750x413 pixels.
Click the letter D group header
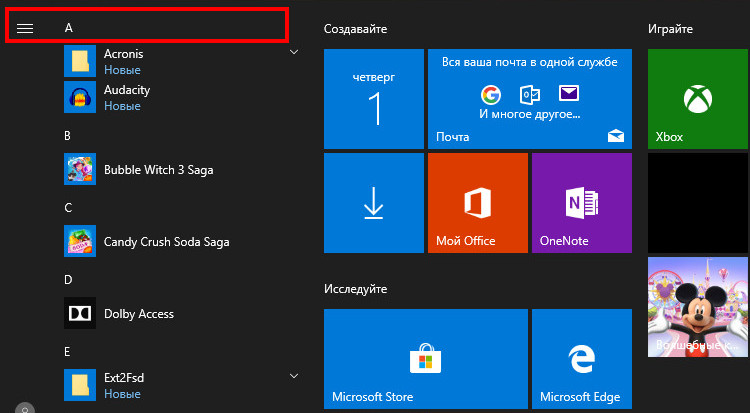point(68,279)
